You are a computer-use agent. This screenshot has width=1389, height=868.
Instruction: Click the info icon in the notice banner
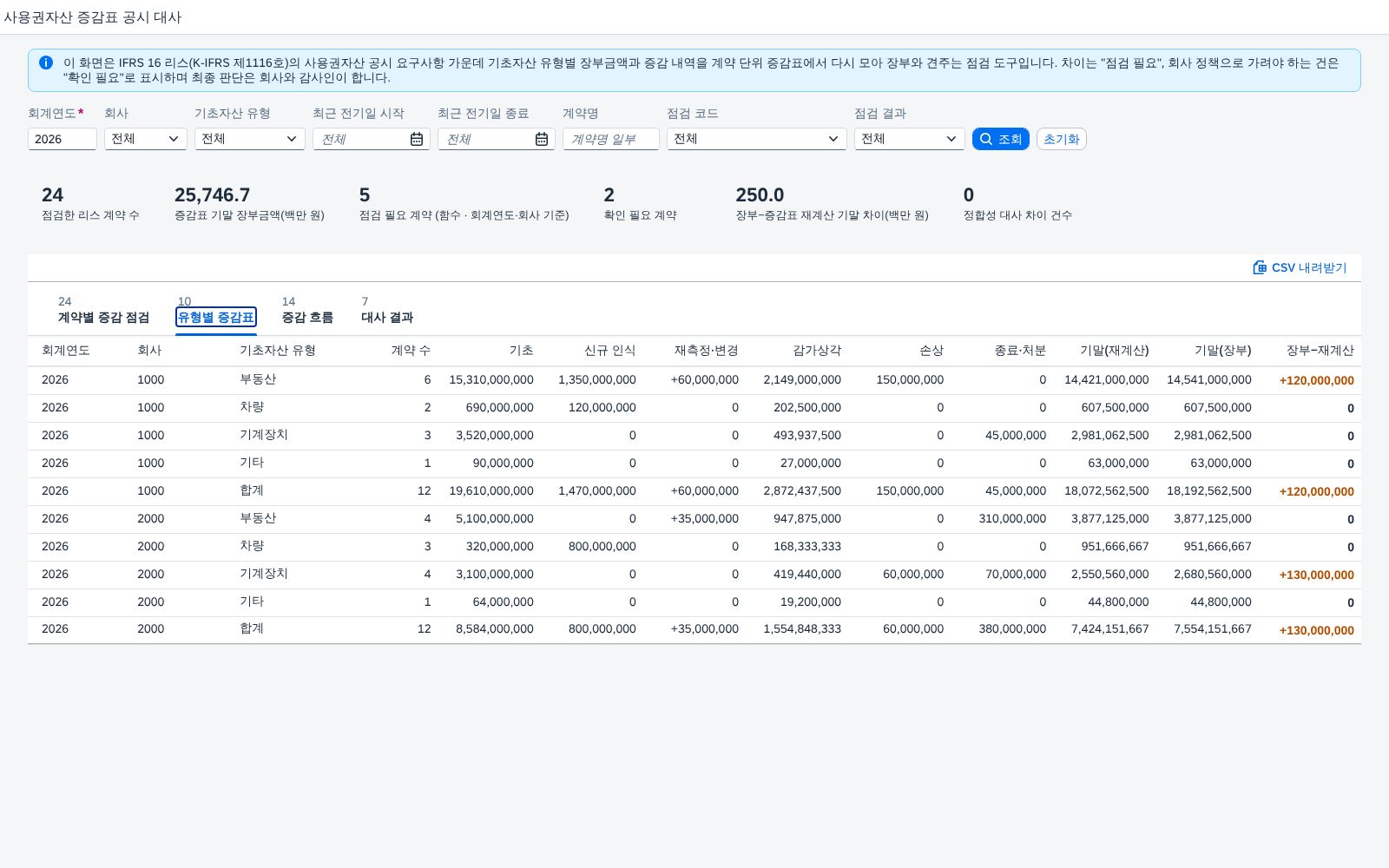click(x=46, y=62)
